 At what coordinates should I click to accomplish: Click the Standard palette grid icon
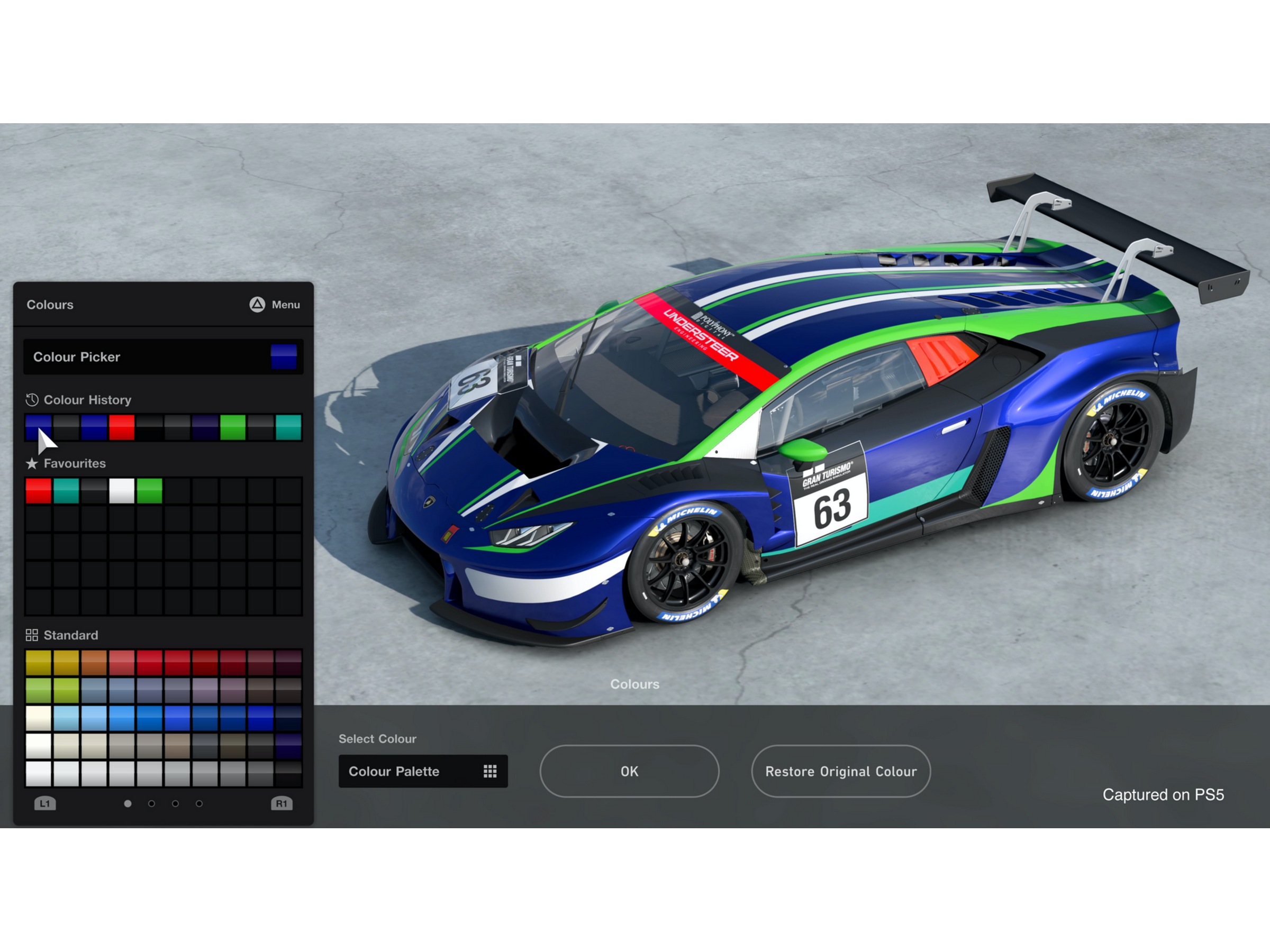coord(32,635)
